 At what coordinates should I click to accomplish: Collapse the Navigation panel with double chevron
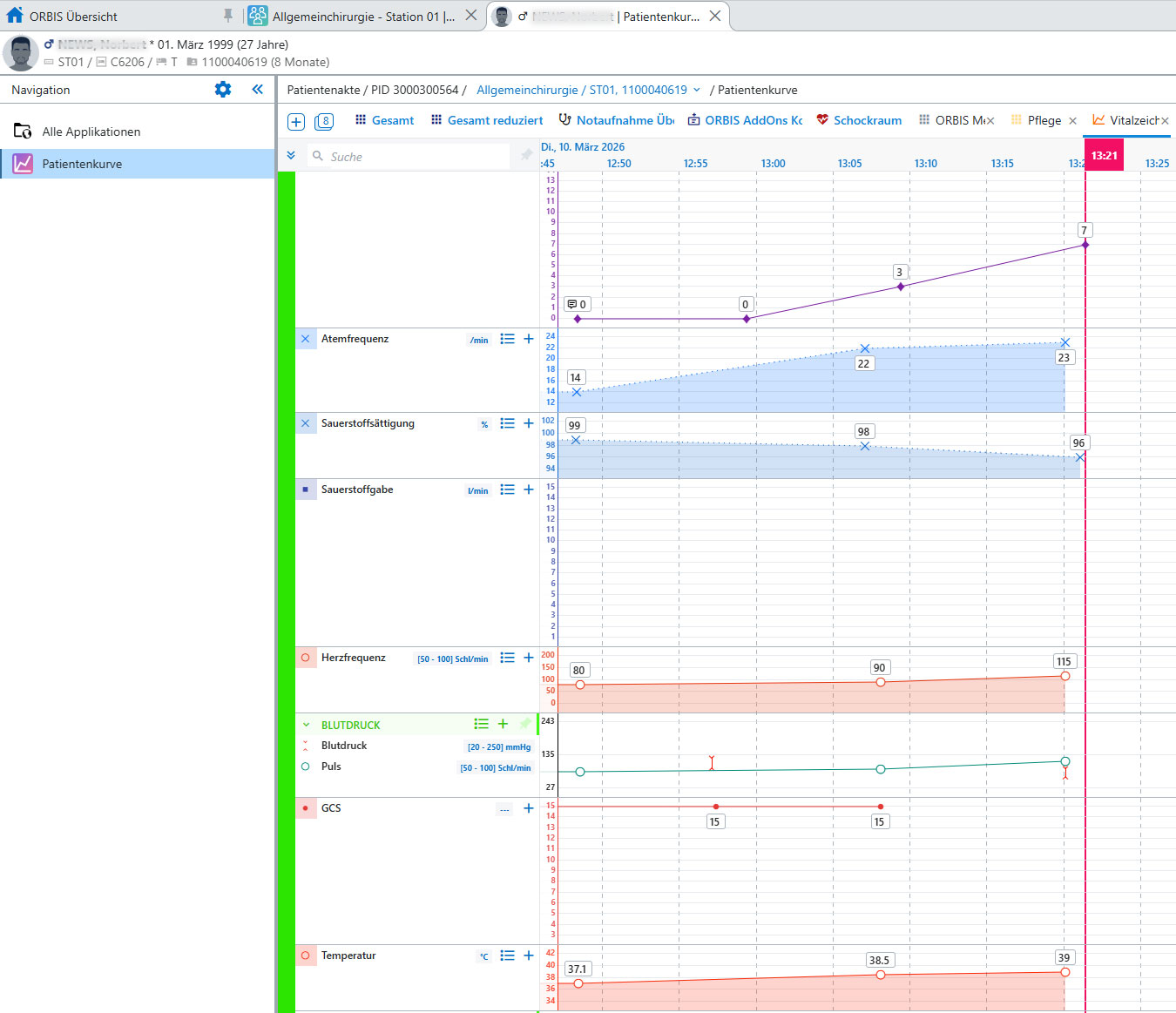coord(257,90)
